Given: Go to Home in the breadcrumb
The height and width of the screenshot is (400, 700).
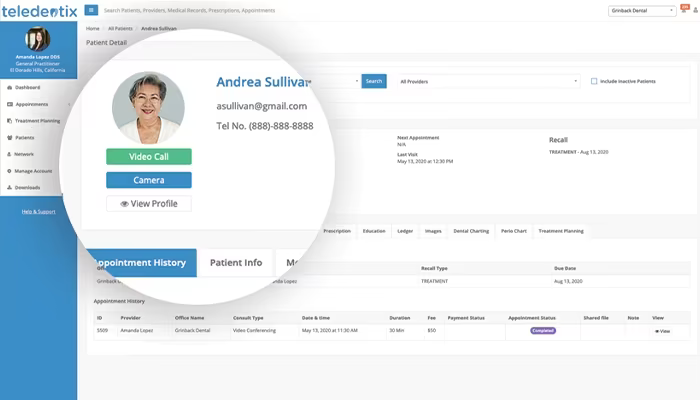Looking at the screenshot, I should pyautogui.click(x=92, y=28).
